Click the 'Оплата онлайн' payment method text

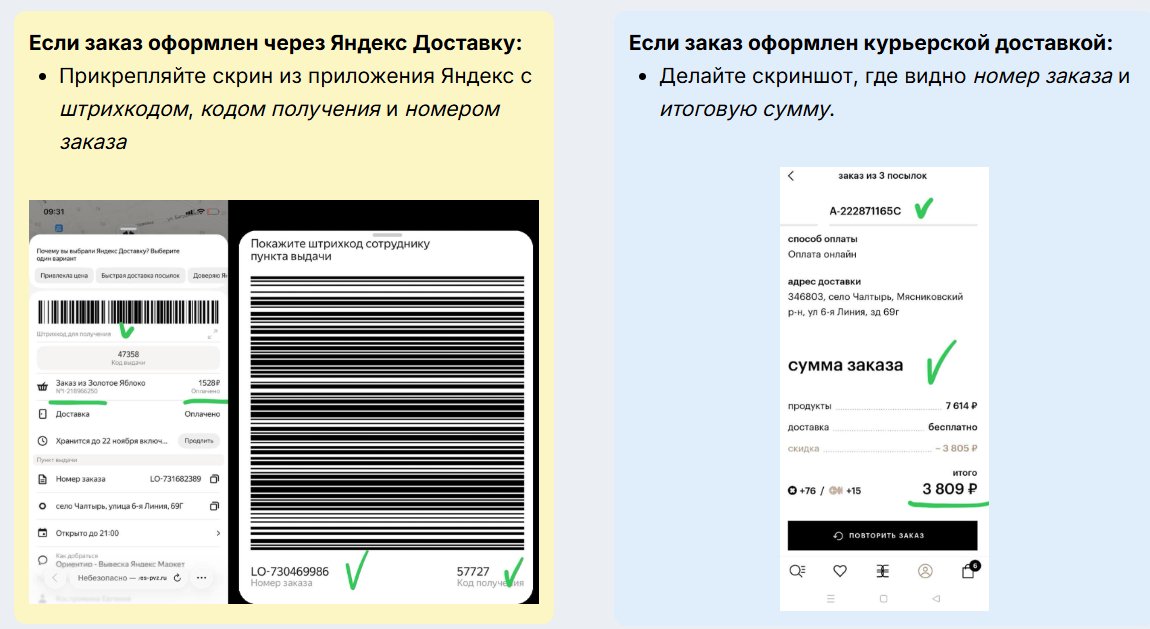822,254
